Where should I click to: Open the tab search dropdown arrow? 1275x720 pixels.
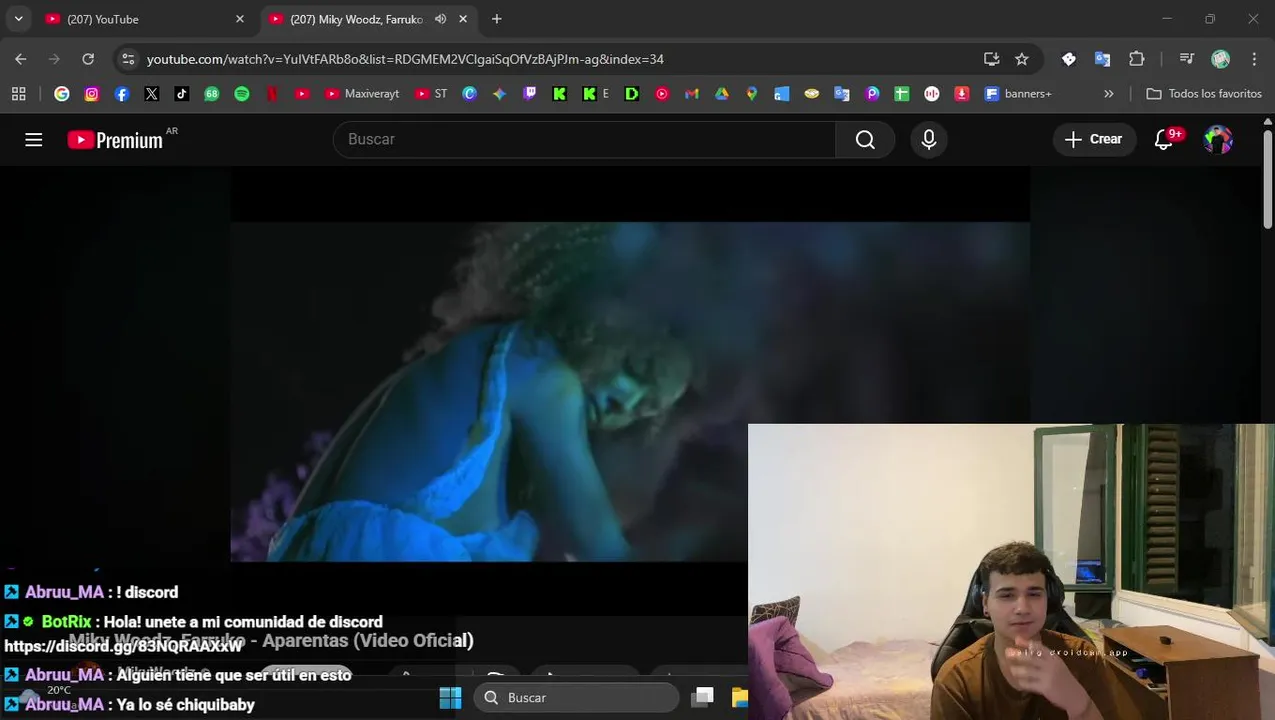18,19
